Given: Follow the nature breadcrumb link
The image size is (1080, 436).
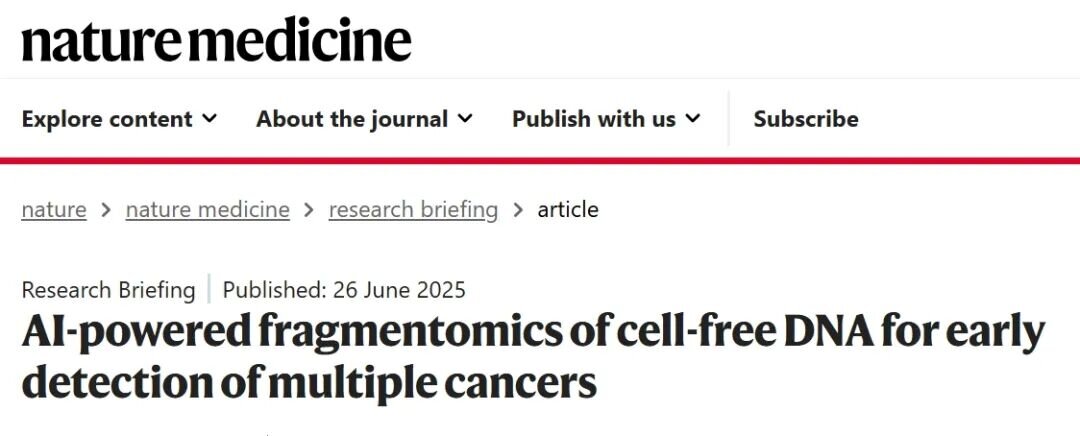Looking at the screenshot, I should click(x=54, y=210).
